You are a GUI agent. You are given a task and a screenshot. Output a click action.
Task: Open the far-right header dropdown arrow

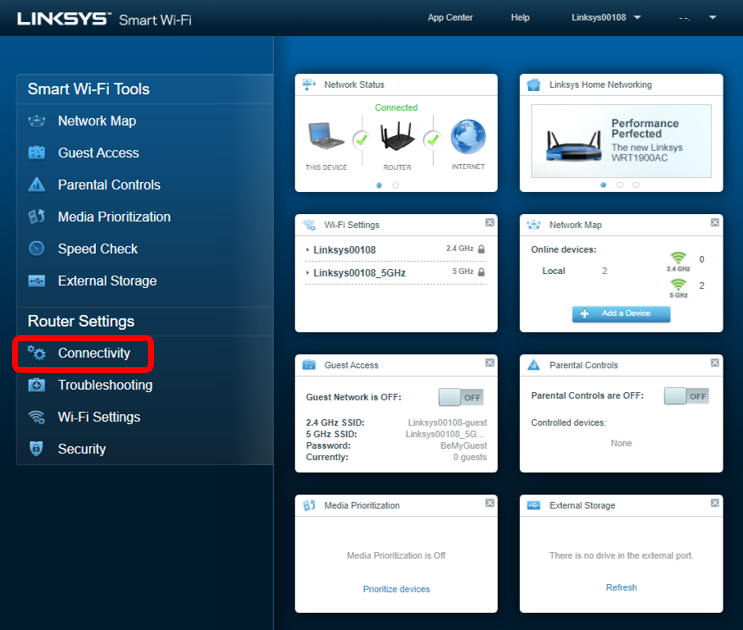point(712,18)
